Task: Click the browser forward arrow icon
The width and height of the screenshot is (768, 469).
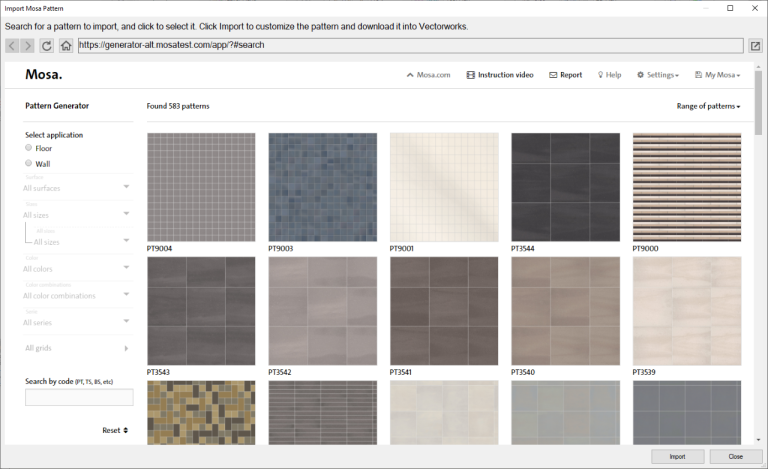Action: [28, 45]
